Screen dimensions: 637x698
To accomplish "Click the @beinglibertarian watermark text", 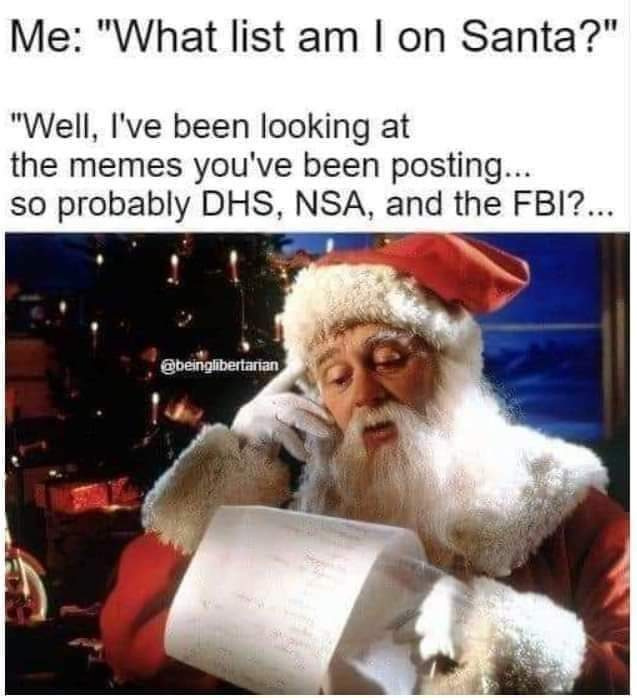I will 219,366.
